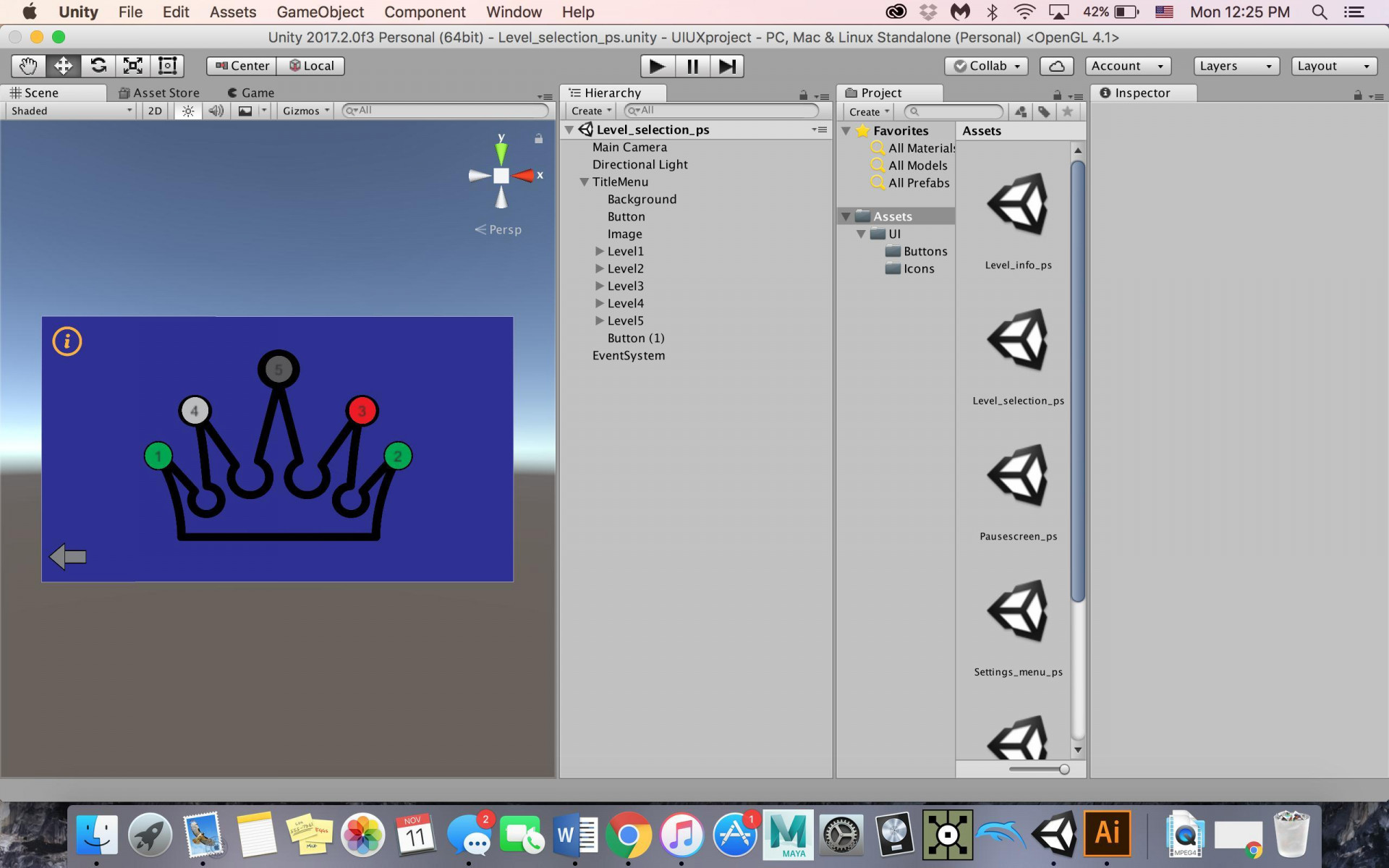Open the Cloud services button
The image size is (1389, 868).
1056,66
